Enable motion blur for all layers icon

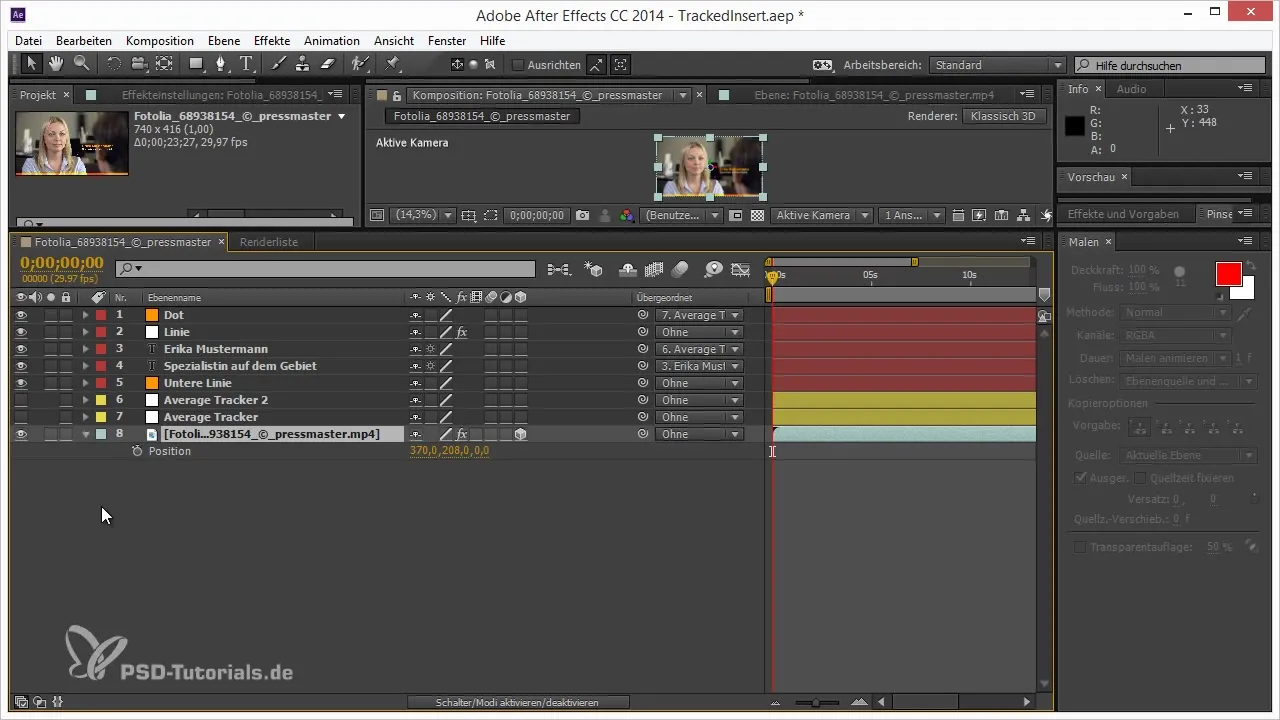pos(680,269)
